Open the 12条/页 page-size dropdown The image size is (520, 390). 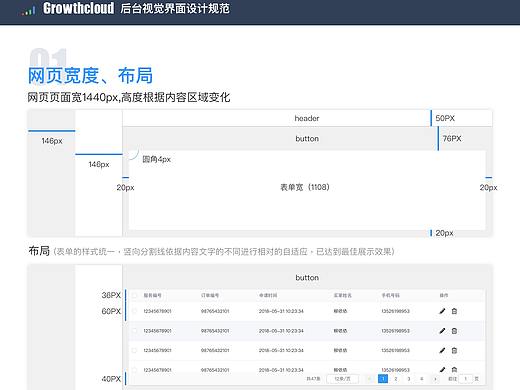point(343,379)
